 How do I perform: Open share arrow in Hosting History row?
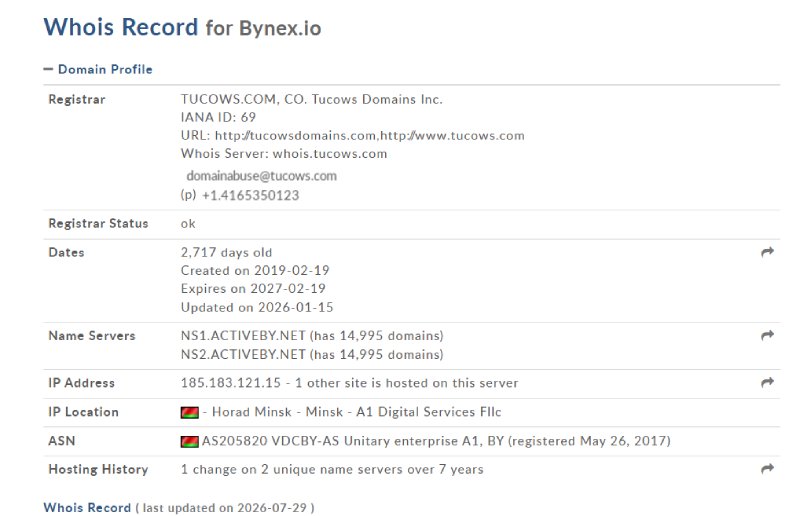click(767, 469)
